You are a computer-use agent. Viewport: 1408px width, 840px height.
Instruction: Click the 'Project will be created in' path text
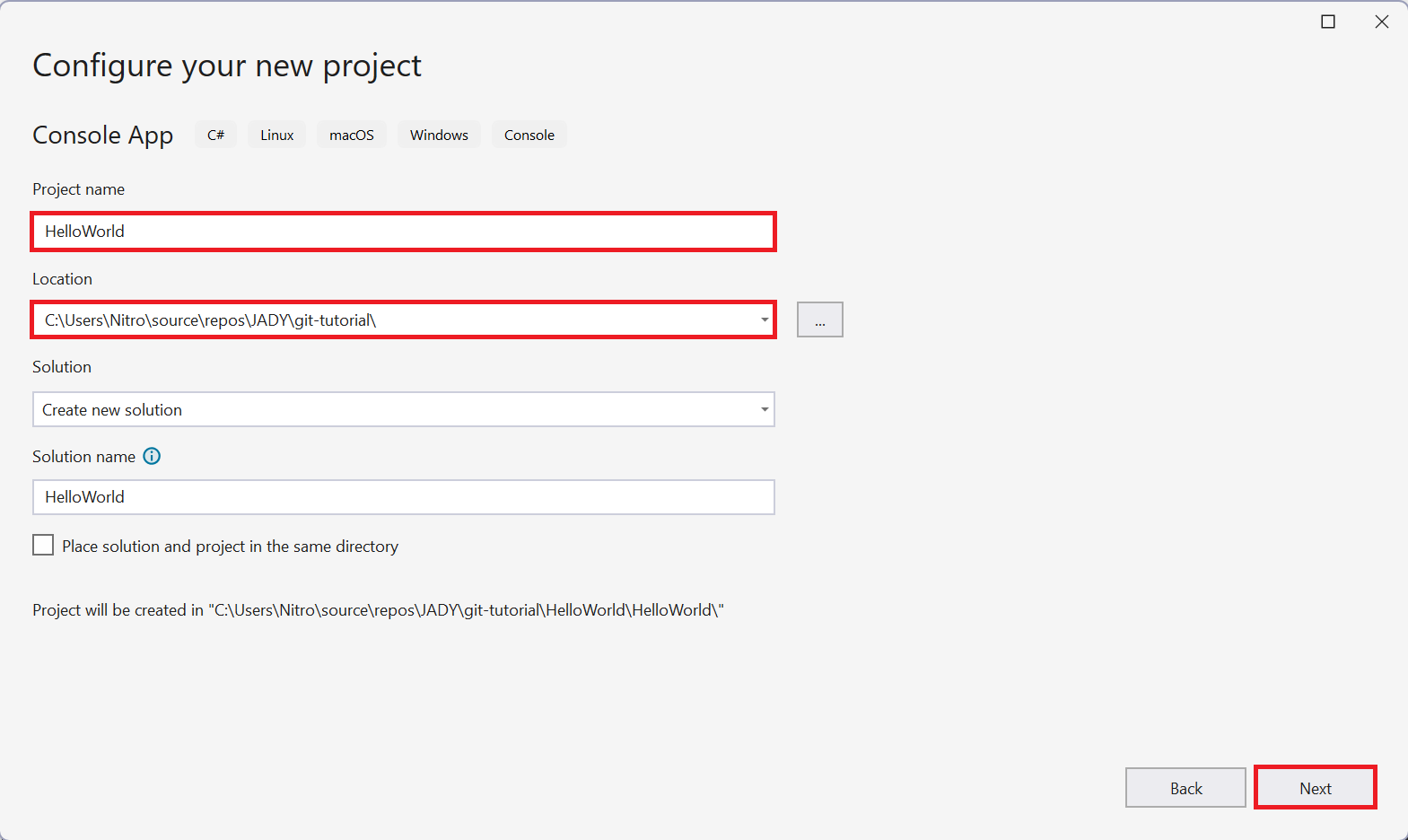pos(378,610)
